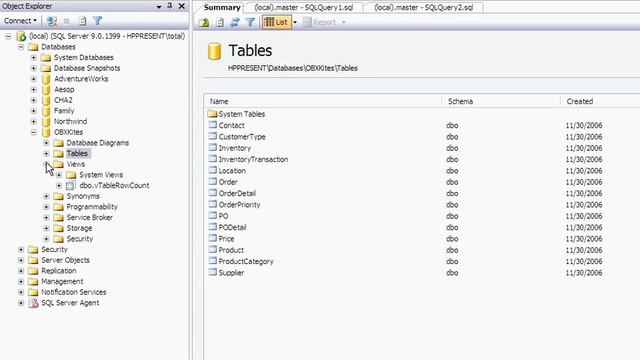This screenshot has height=360, width=640.
Task: Select Management in the tree
Action: 62,281
